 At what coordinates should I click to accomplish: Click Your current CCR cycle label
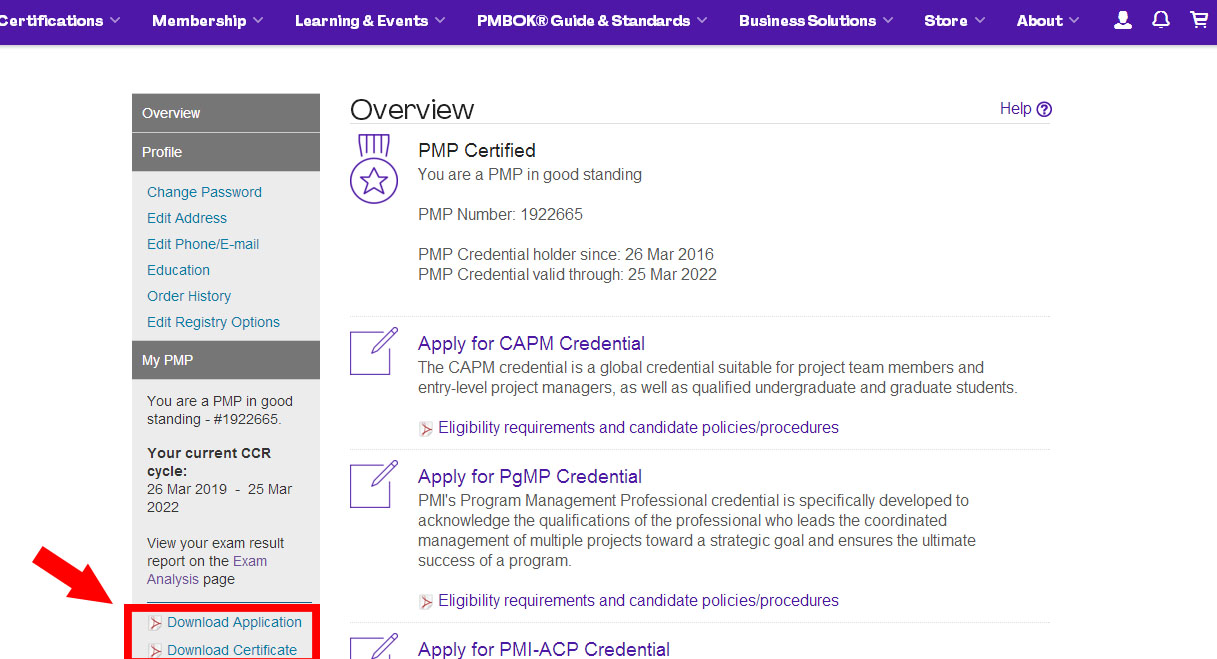click(209, 462)
